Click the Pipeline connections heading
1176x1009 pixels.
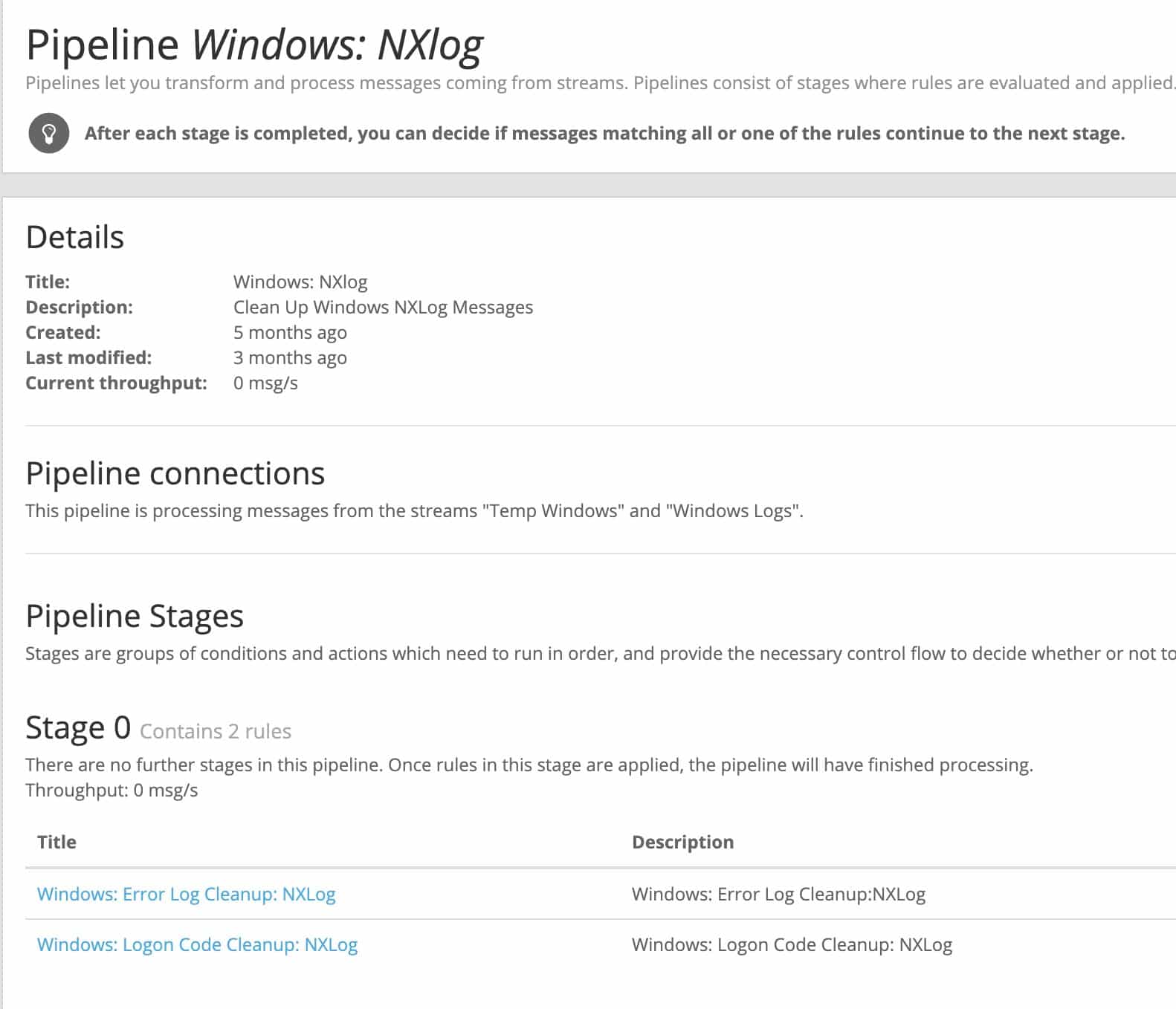175,473
